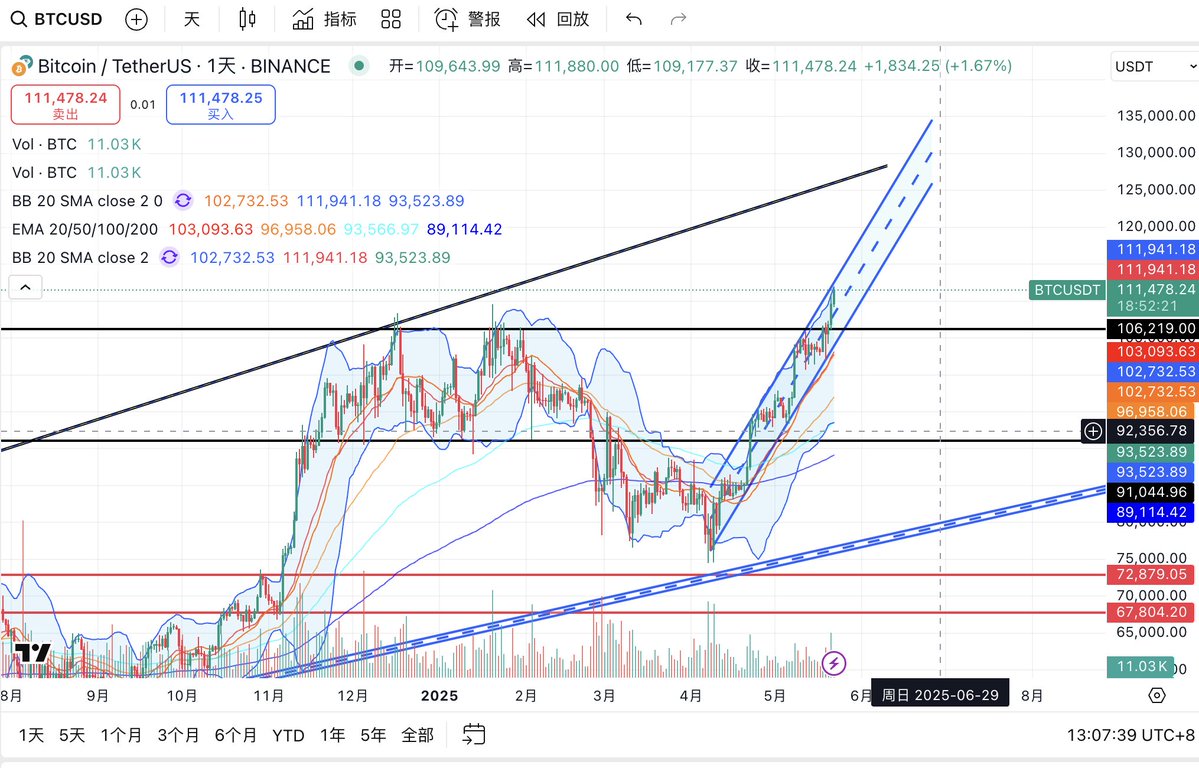Select the 1年 time range
1199x768 pixels.
333,735
